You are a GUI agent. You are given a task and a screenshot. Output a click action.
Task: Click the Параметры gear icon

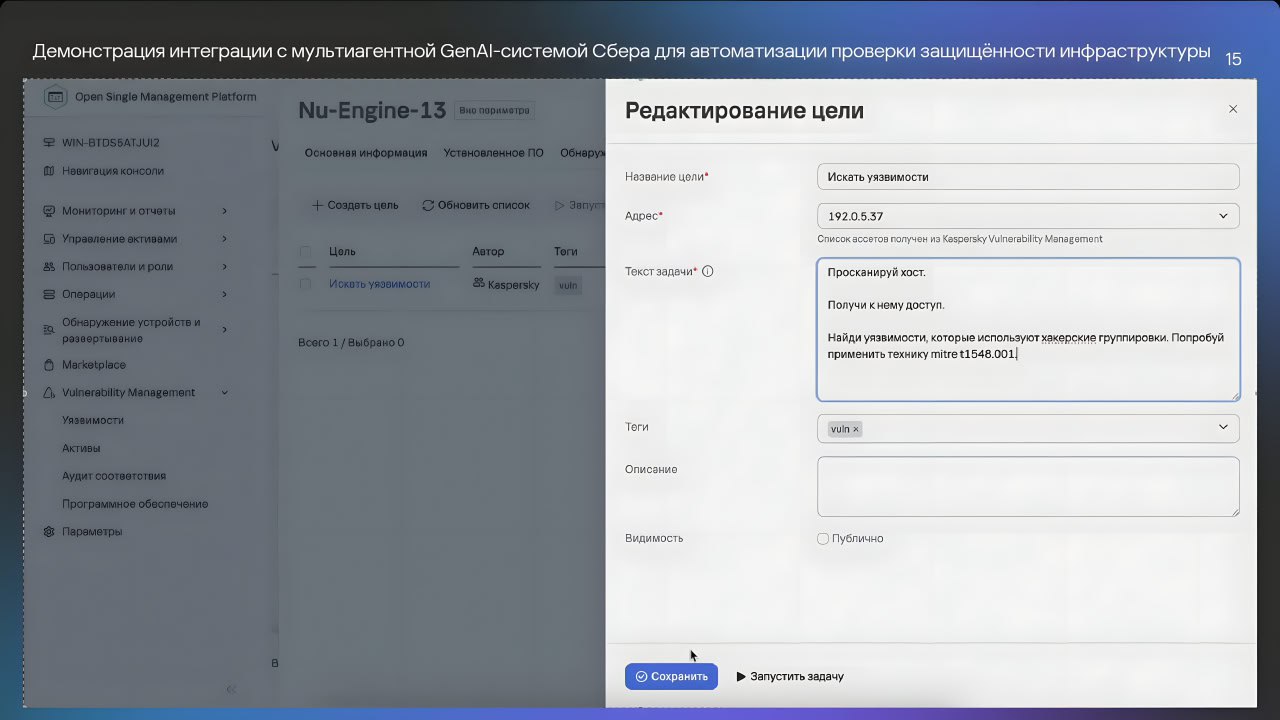coord(49,532)
